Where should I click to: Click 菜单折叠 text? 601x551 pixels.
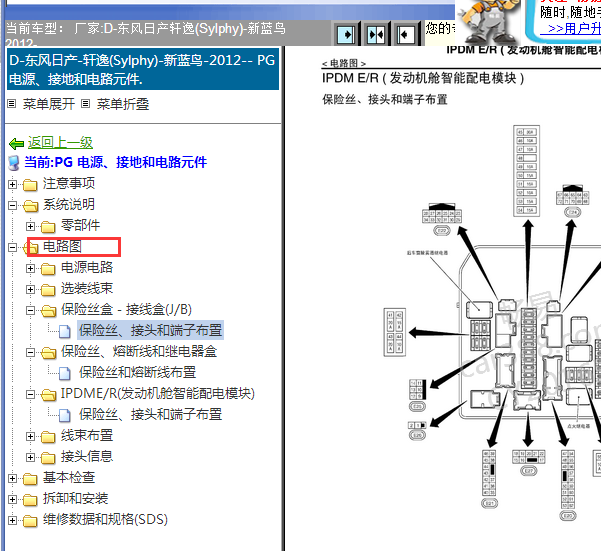pos(123,104)
